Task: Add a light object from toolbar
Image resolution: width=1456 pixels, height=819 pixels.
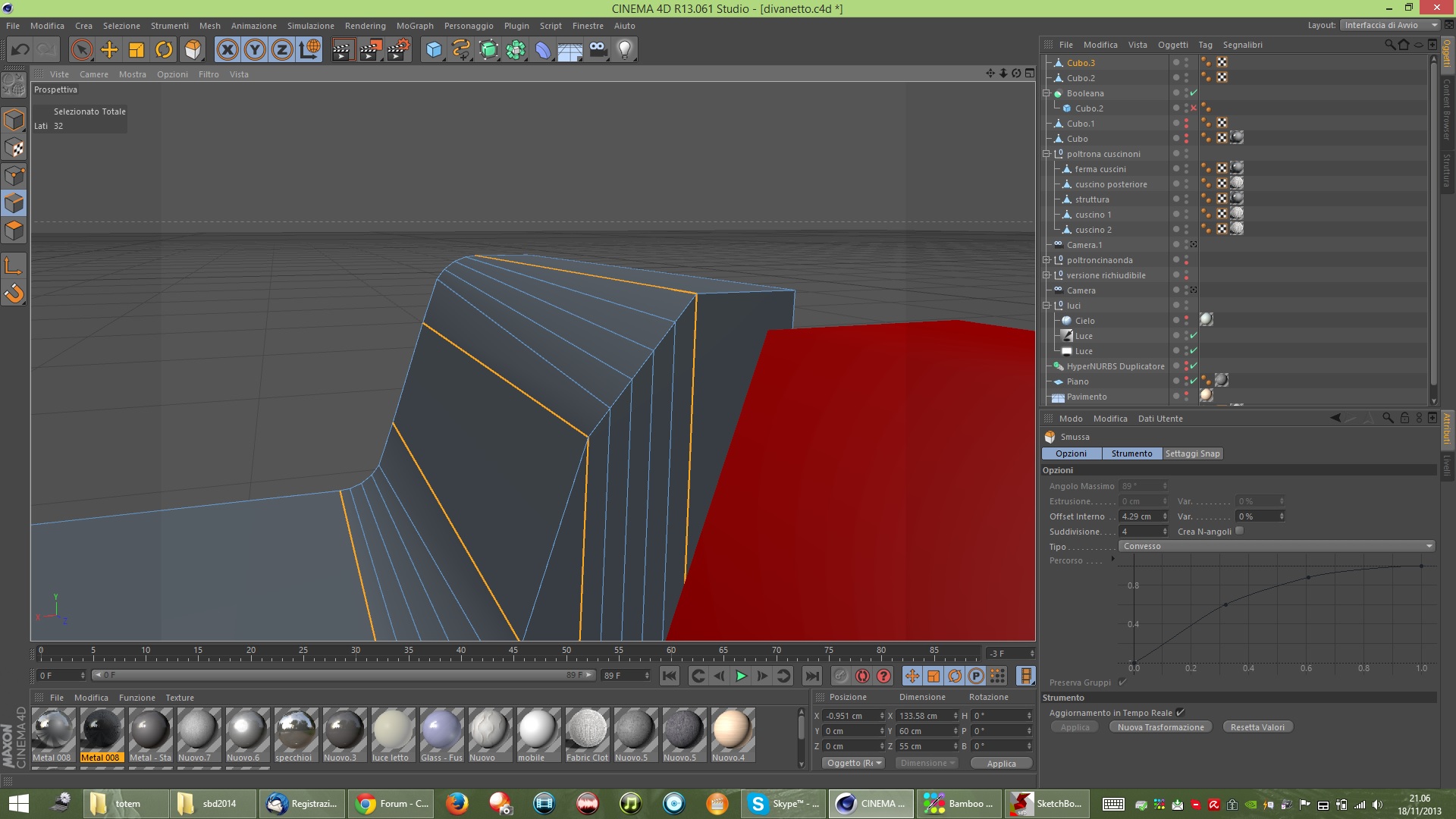Action: coord(625,50)
